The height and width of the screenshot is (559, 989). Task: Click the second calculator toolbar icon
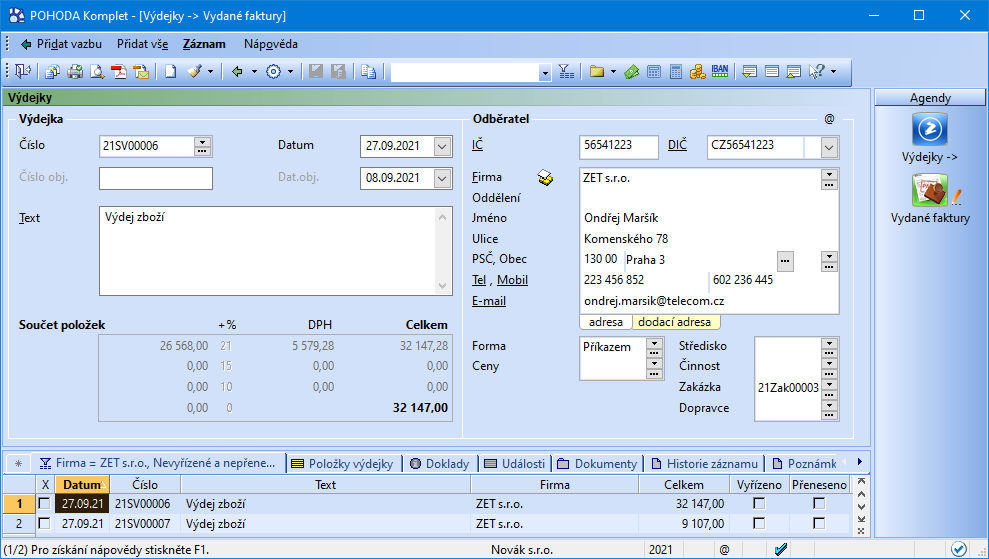point(676,72)
